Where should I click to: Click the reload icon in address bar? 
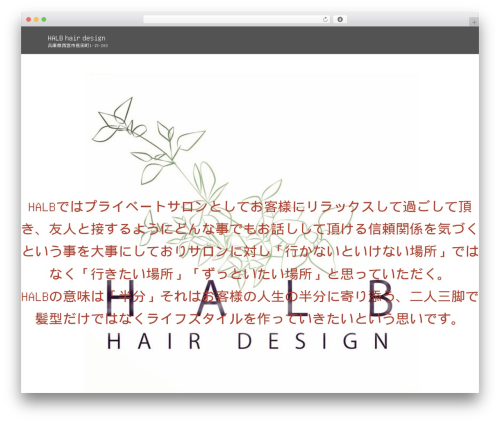point(325,20)
